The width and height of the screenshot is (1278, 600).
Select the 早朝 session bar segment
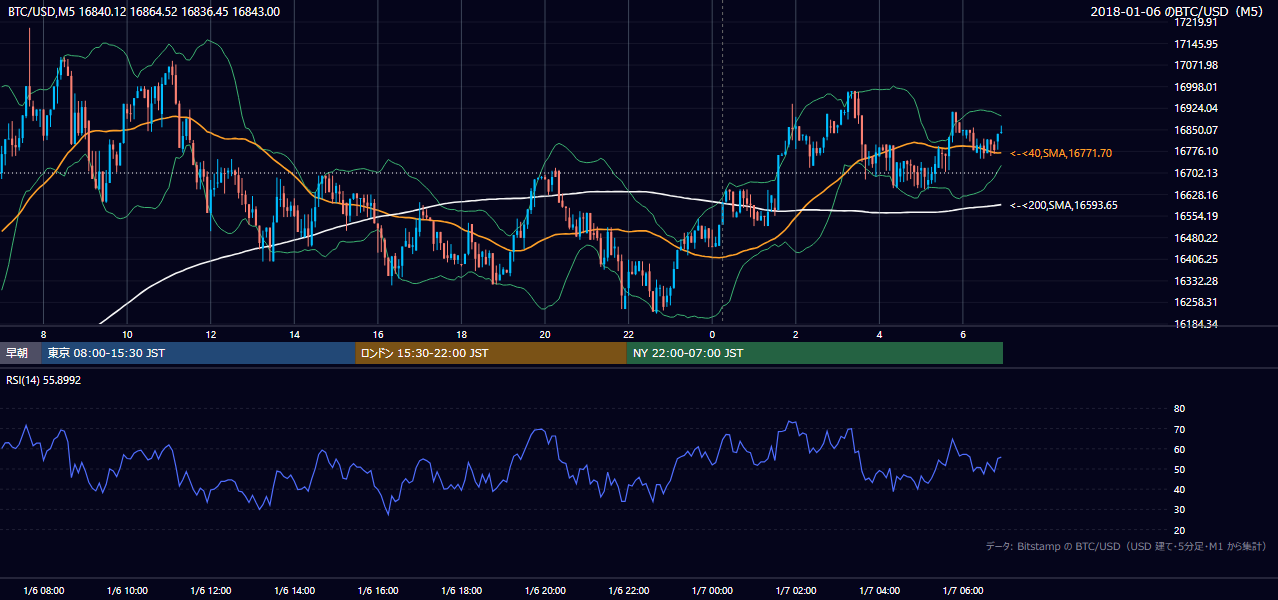[21, 353]
